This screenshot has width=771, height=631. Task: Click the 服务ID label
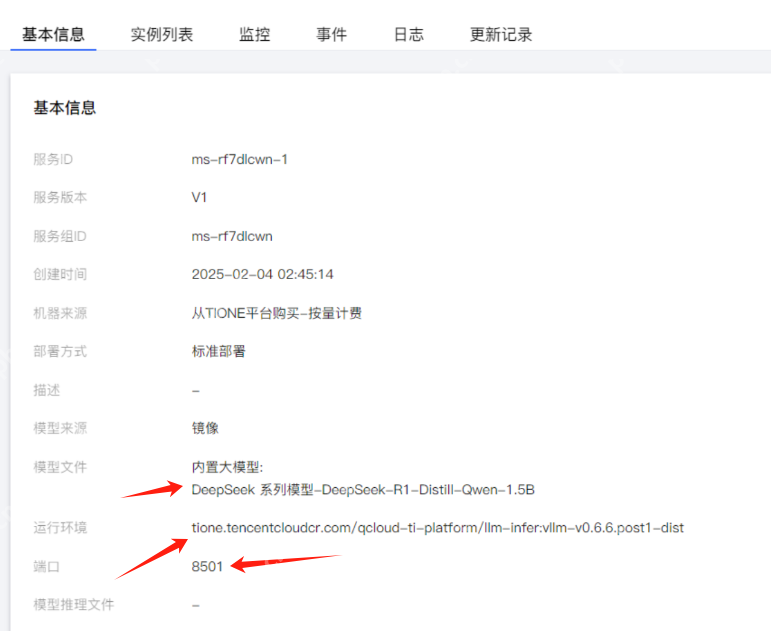(53, 159)
